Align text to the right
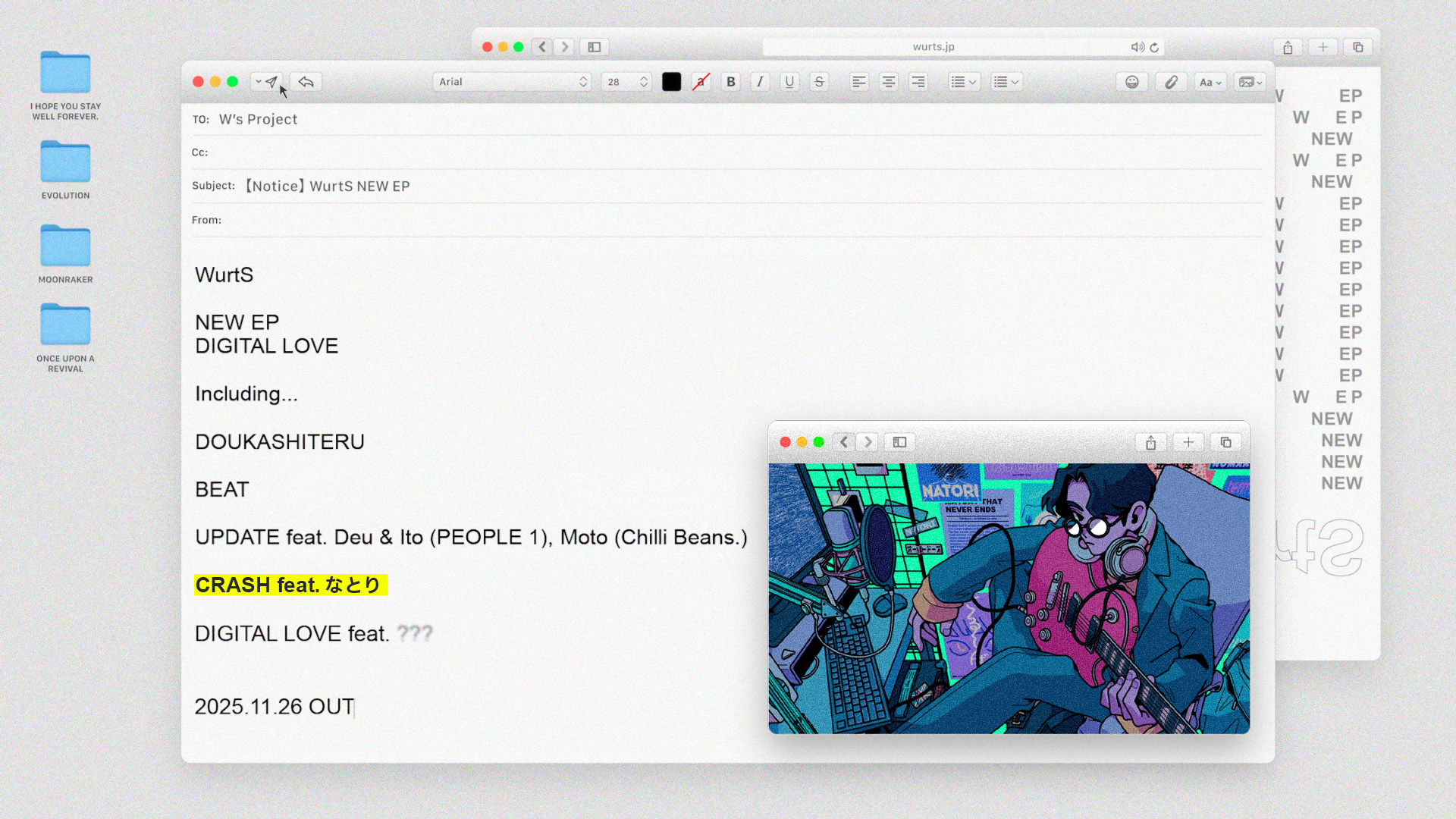The height and width of the screenshot is (819, 1456). pos(918,82)
